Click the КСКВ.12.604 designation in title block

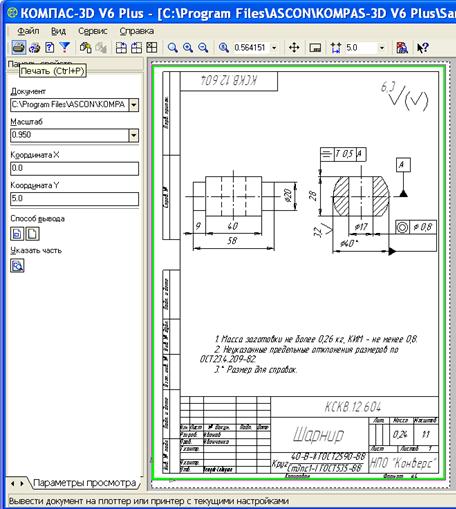coord(353,407)
